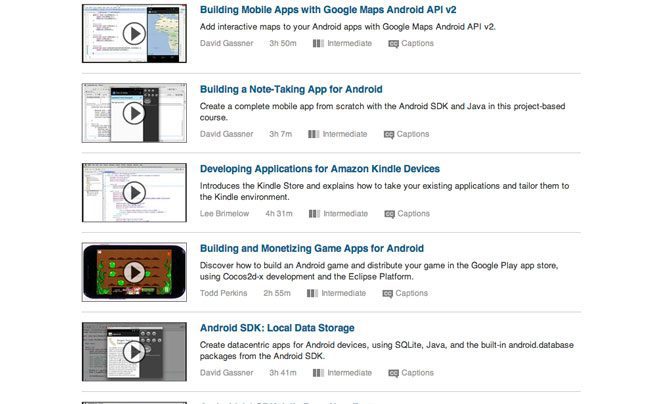Viewport: 660px width, 404px height.
Task: Click the level icon in Kindle Devices row
Action: pos(314,214)
